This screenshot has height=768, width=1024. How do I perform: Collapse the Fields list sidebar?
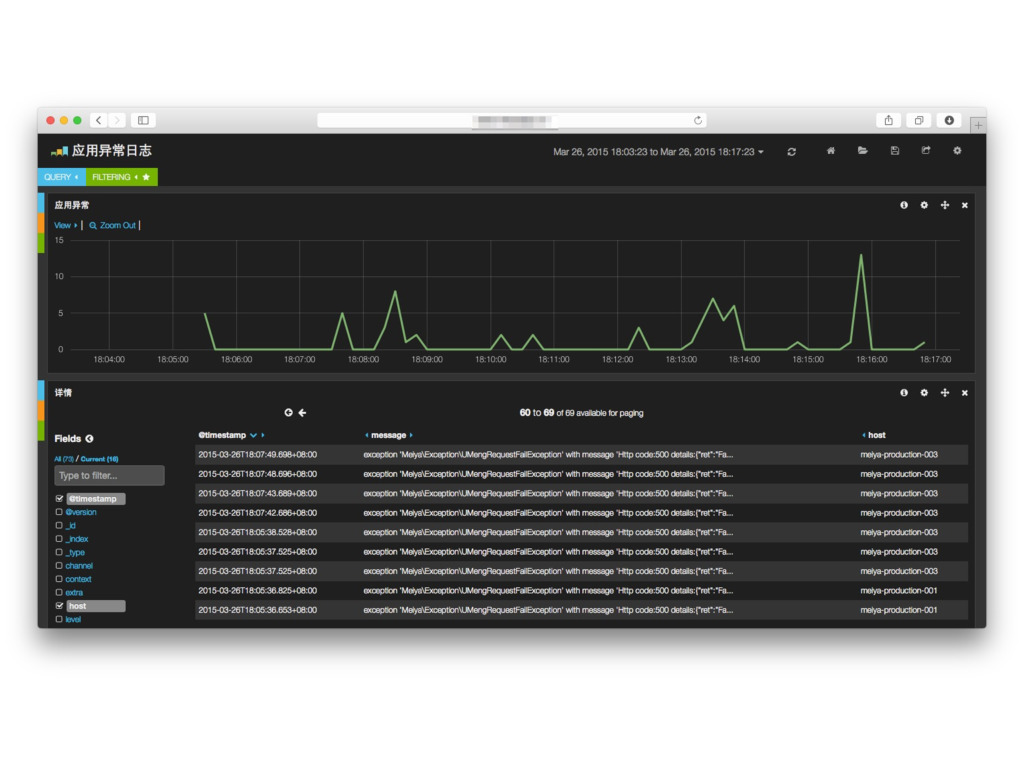(89, 439)
